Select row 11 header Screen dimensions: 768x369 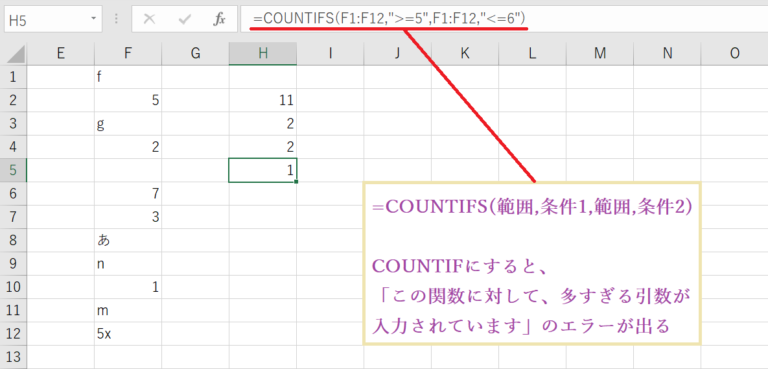point(13,311)
